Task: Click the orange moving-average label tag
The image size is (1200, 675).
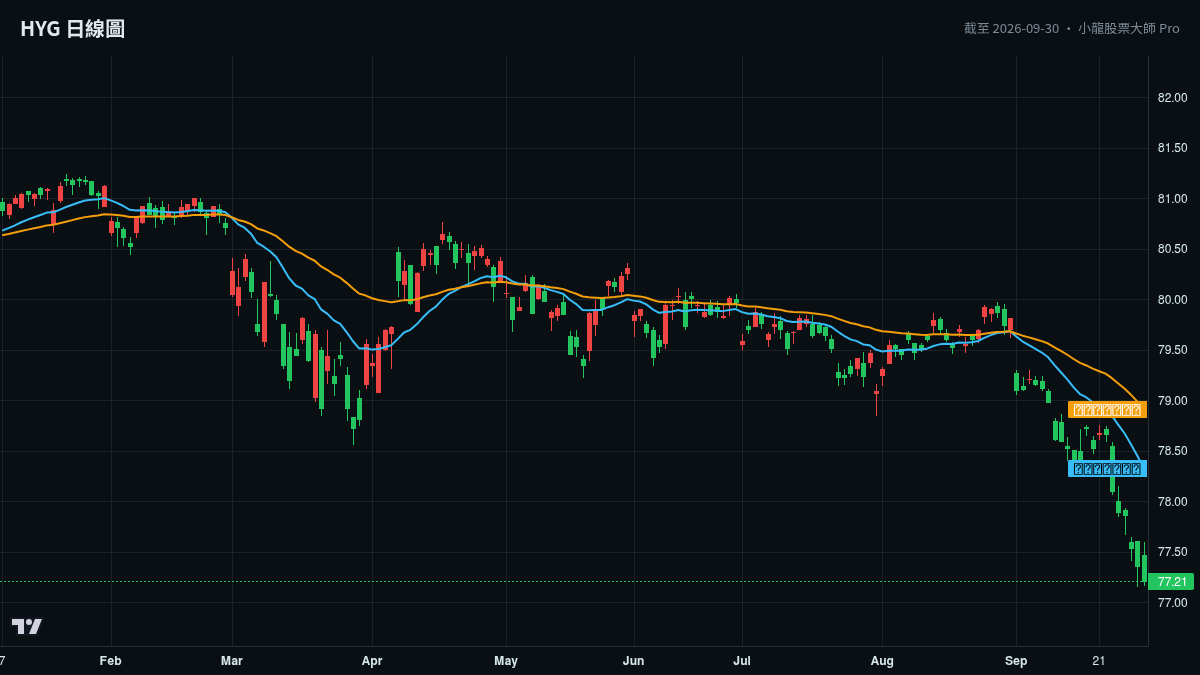Action: pos(1107,409)
